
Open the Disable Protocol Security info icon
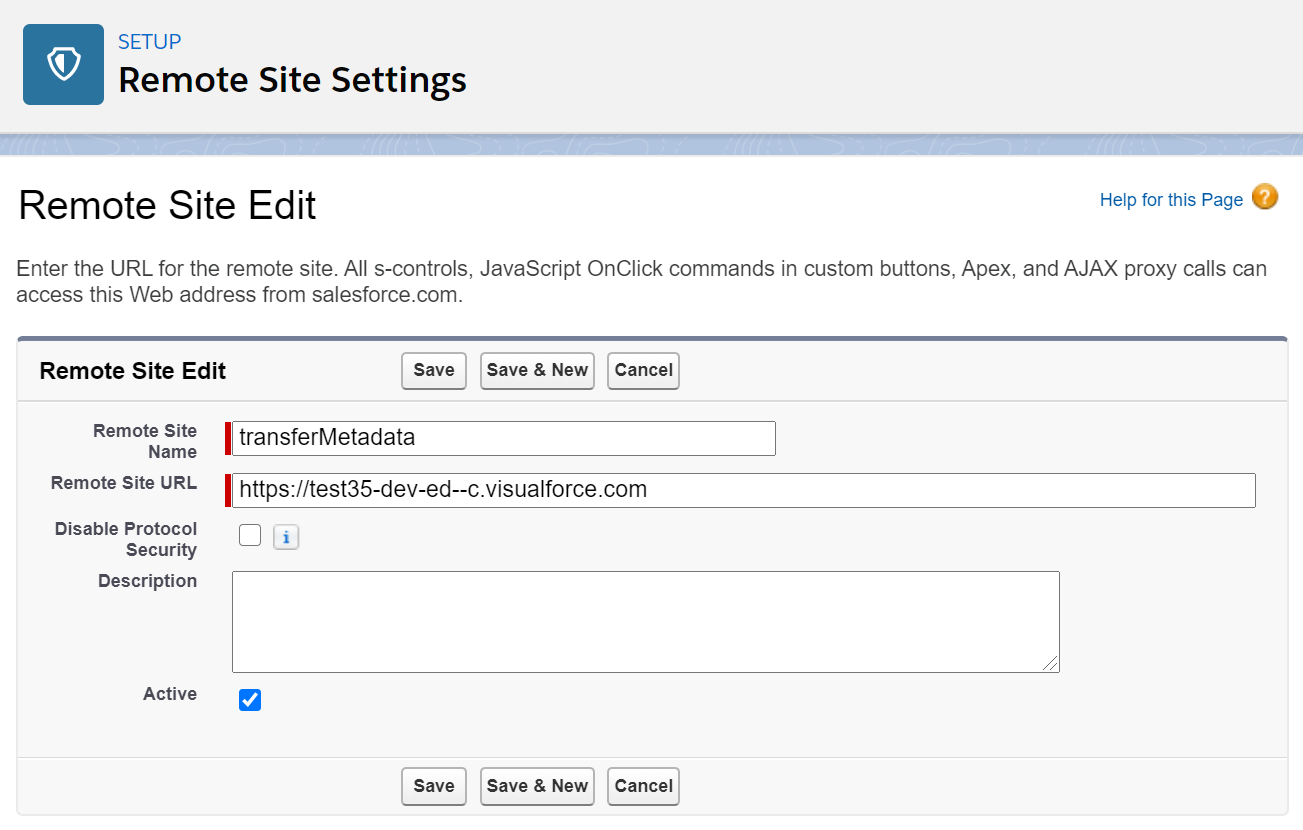[x=286, y=538]
